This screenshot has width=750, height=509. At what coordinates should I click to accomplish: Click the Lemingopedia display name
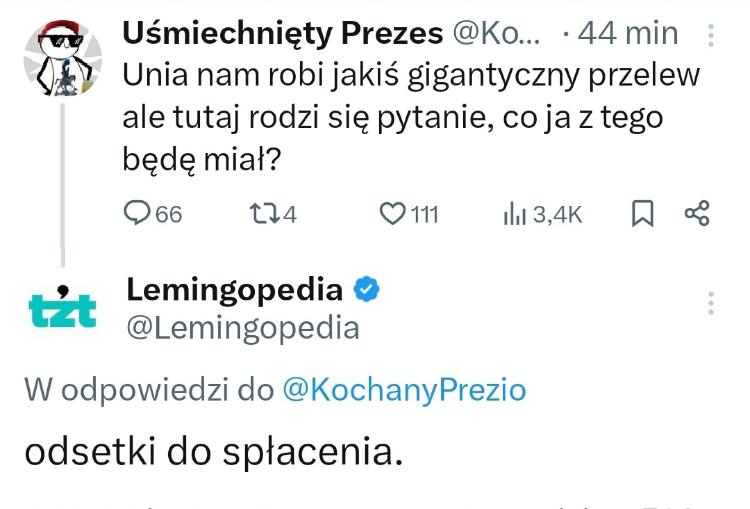(234, 291)
